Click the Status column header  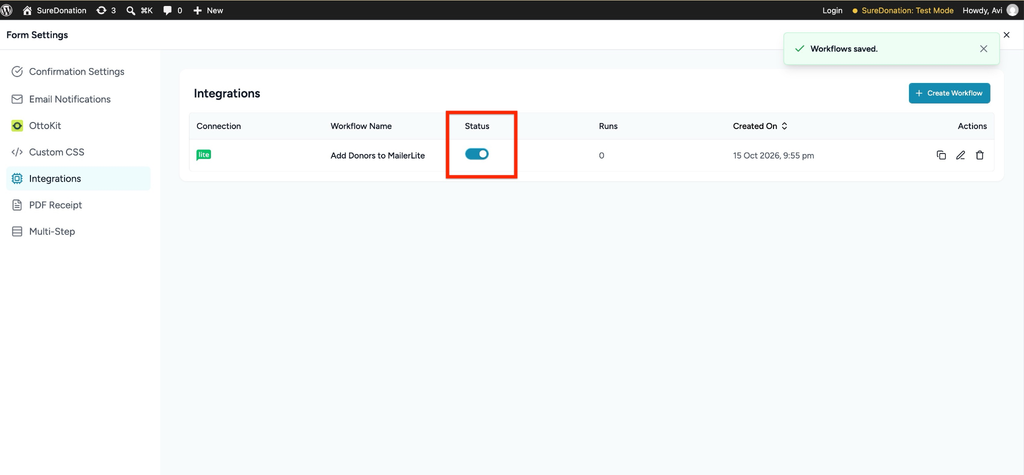(x=477, y=126)
